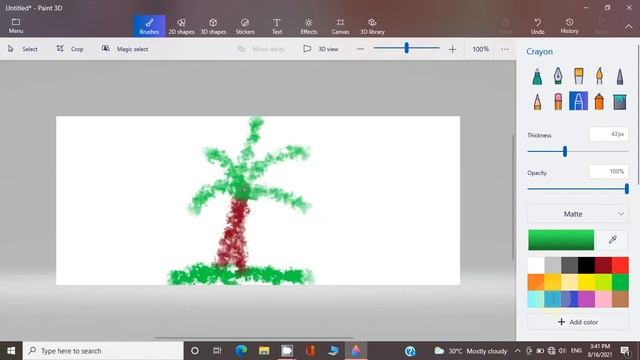Select the Spray can brush
This screenshot has height=360, width=640.
point(599,101)
